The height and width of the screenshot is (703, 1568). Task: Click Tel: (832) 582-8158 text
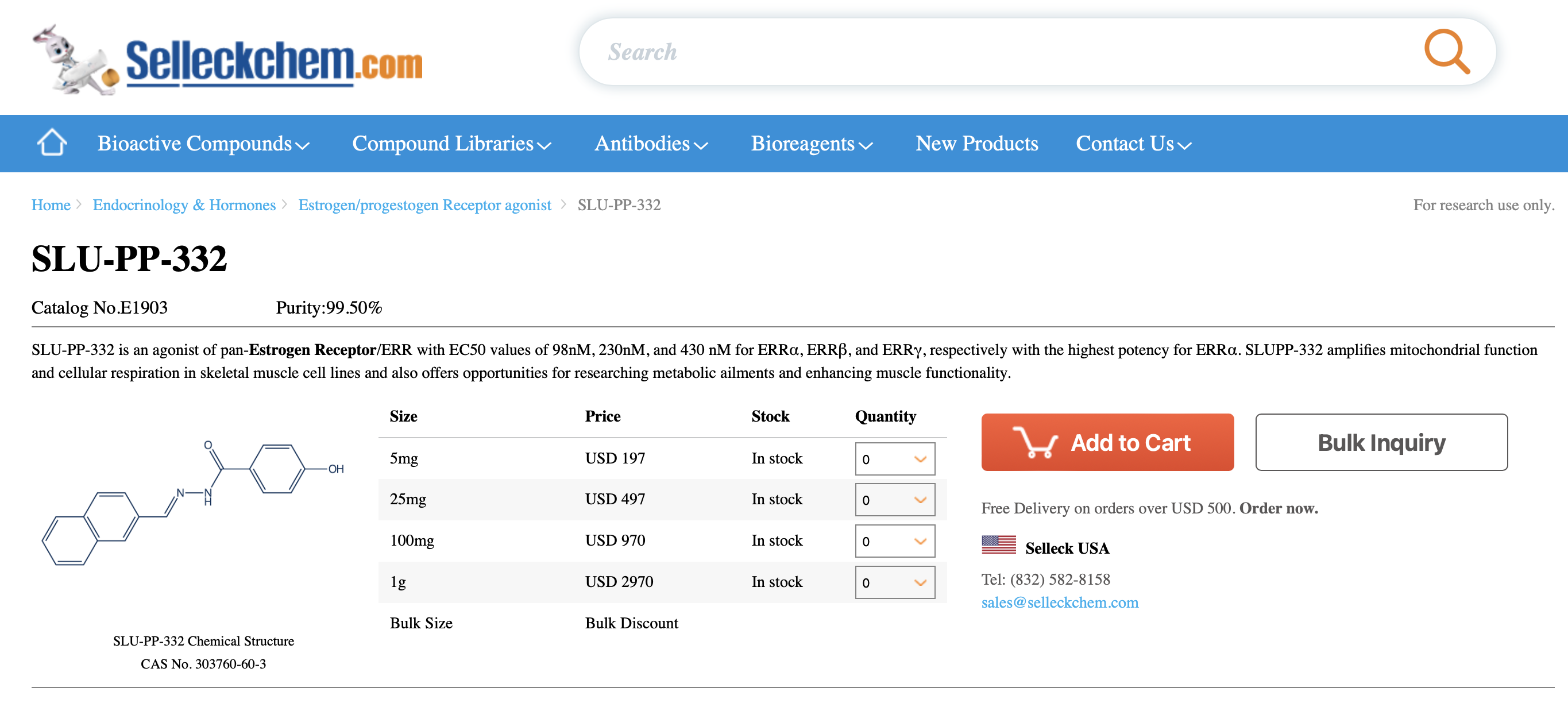tap(1045, 579)
